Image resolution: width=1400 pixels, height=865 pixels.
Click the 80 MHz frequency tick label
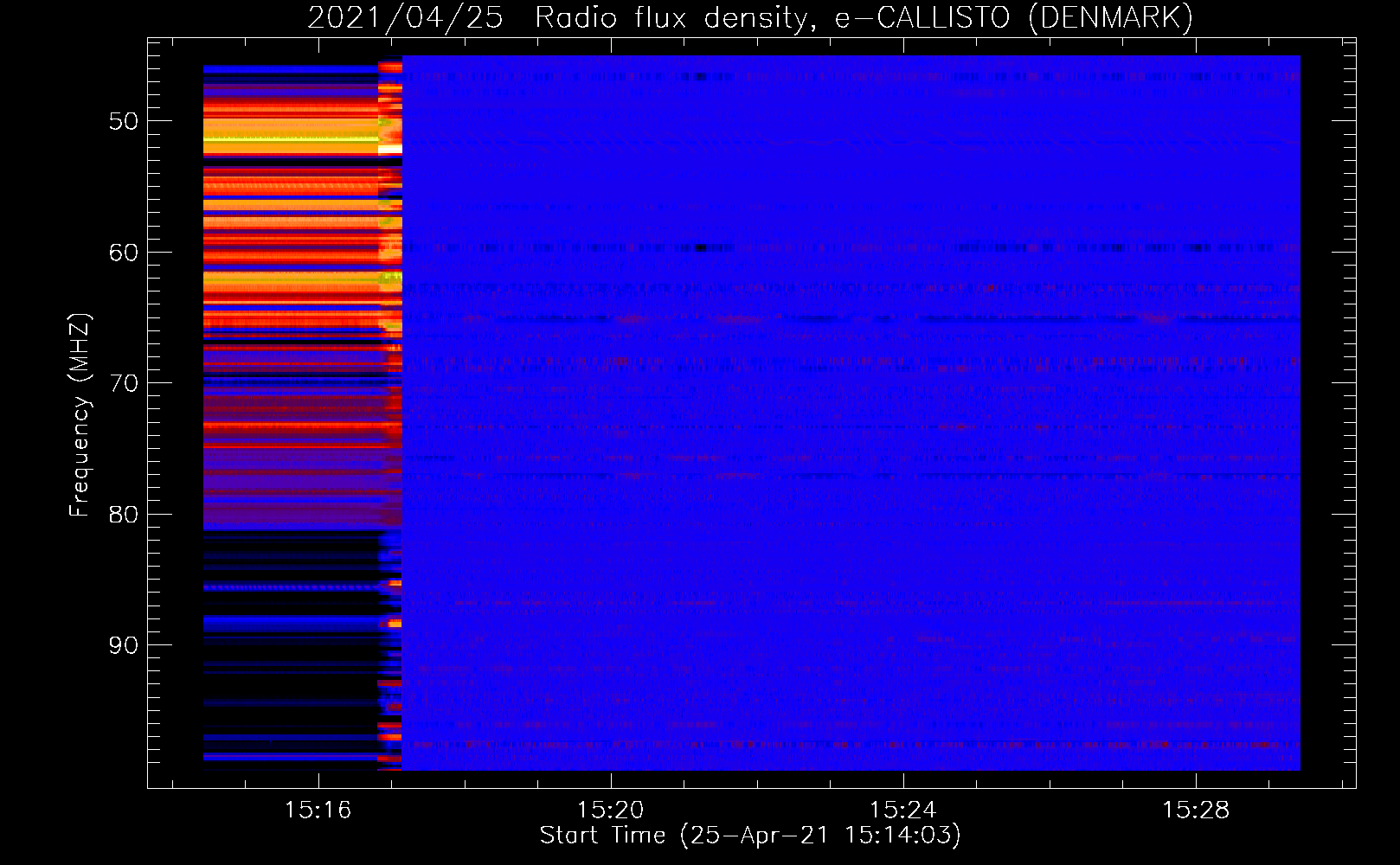[124, 515]
